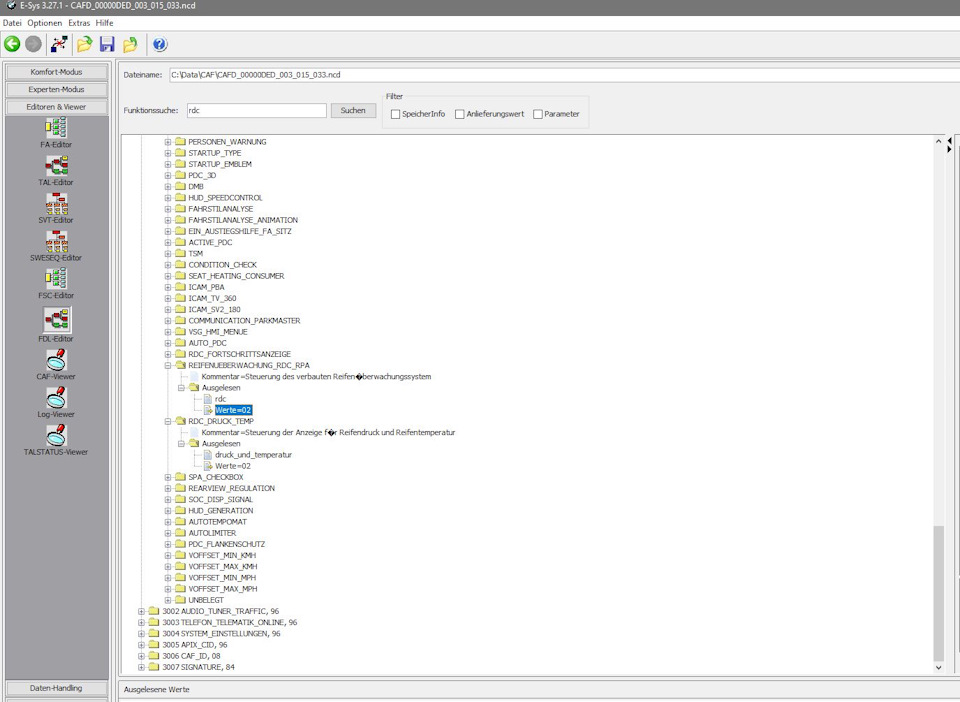Select the highlighted Werte=02 entry
960x702 pixels.
coord(233,410)
